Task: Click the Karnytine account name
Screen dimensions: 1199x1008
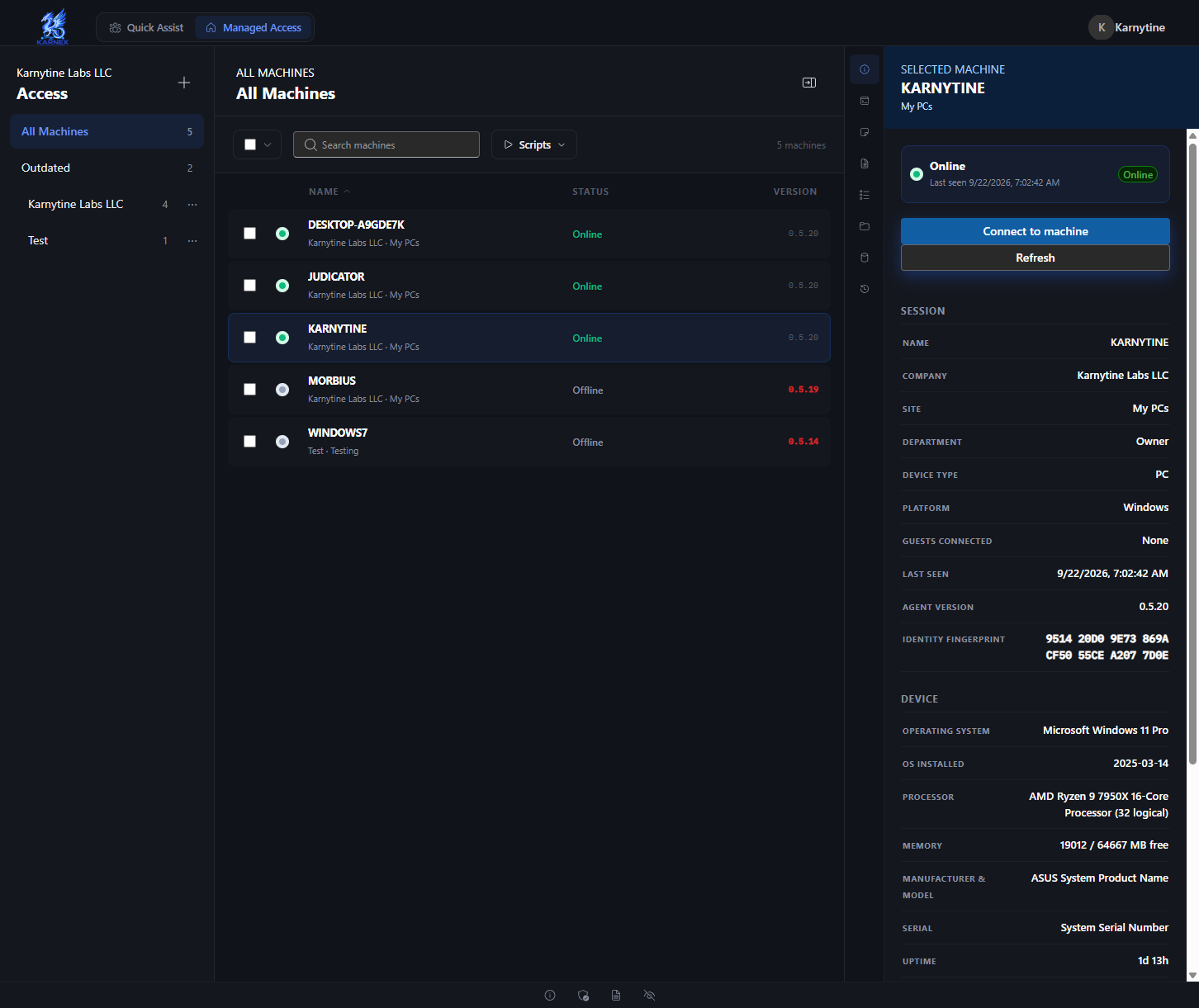Action: pyautogui.click(x=1140, y=27)
